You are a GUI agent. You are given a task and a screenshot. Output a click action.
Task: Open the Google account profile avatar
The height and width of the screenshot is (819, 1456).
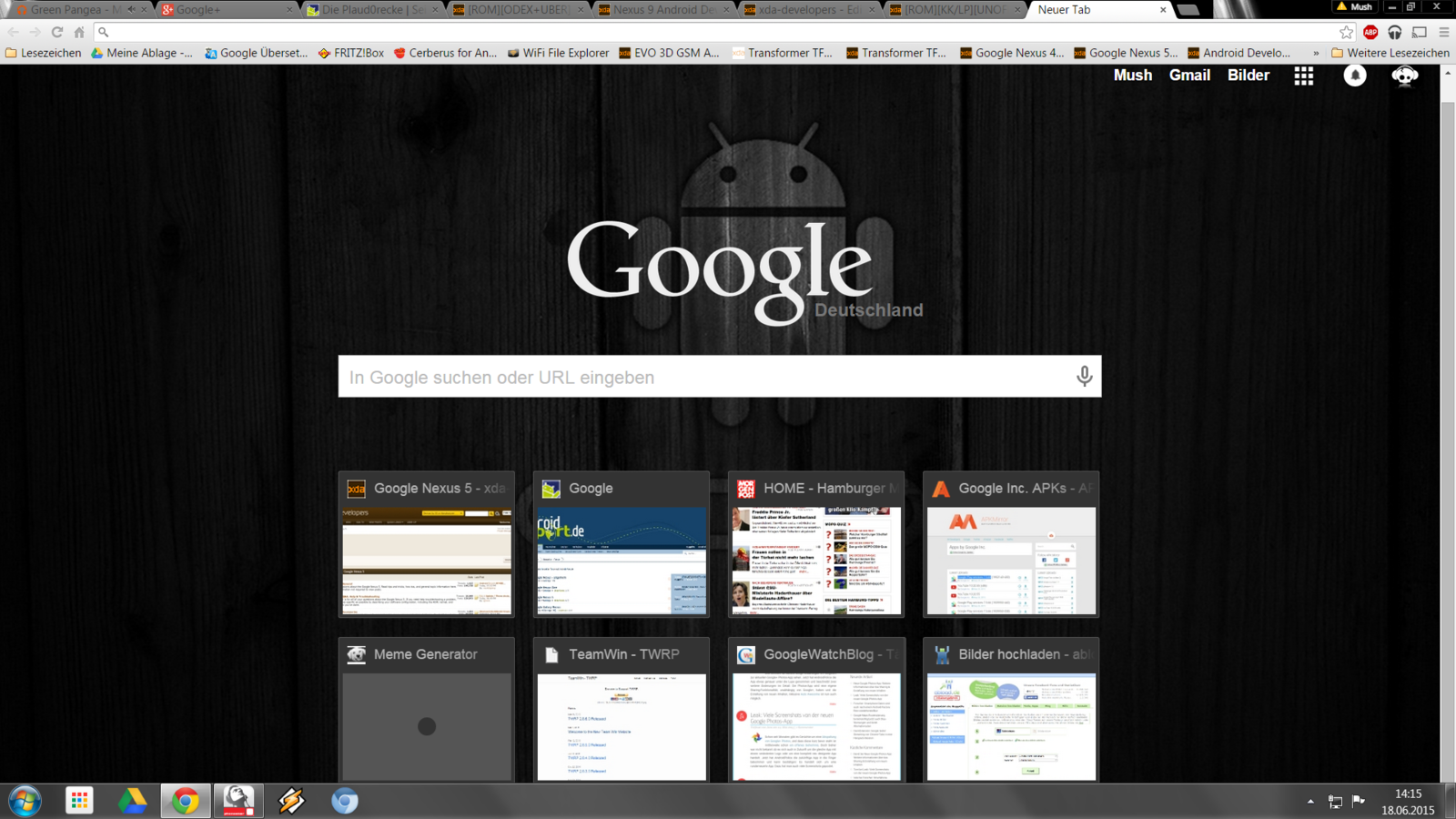click(x=1404, y=76)
